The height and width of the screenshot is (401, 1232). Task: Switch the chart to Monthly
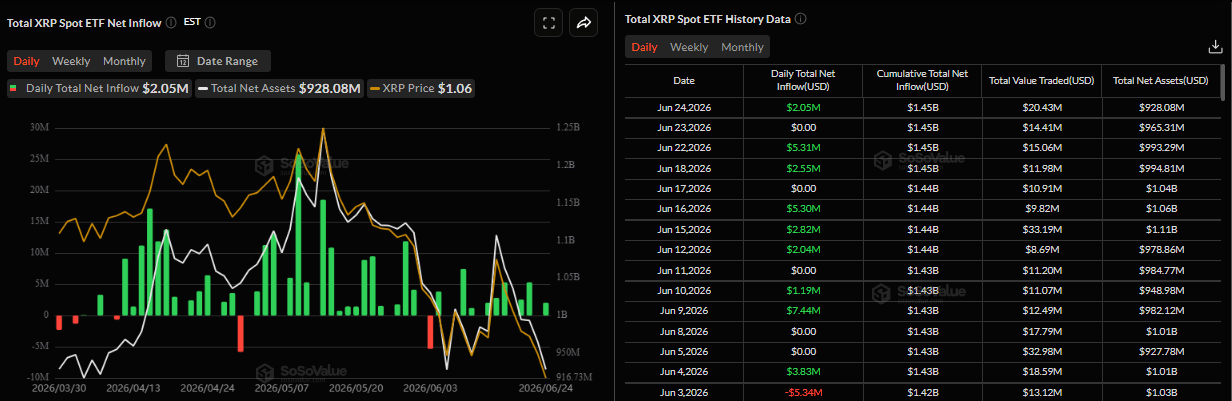click(x=124, y=61)
